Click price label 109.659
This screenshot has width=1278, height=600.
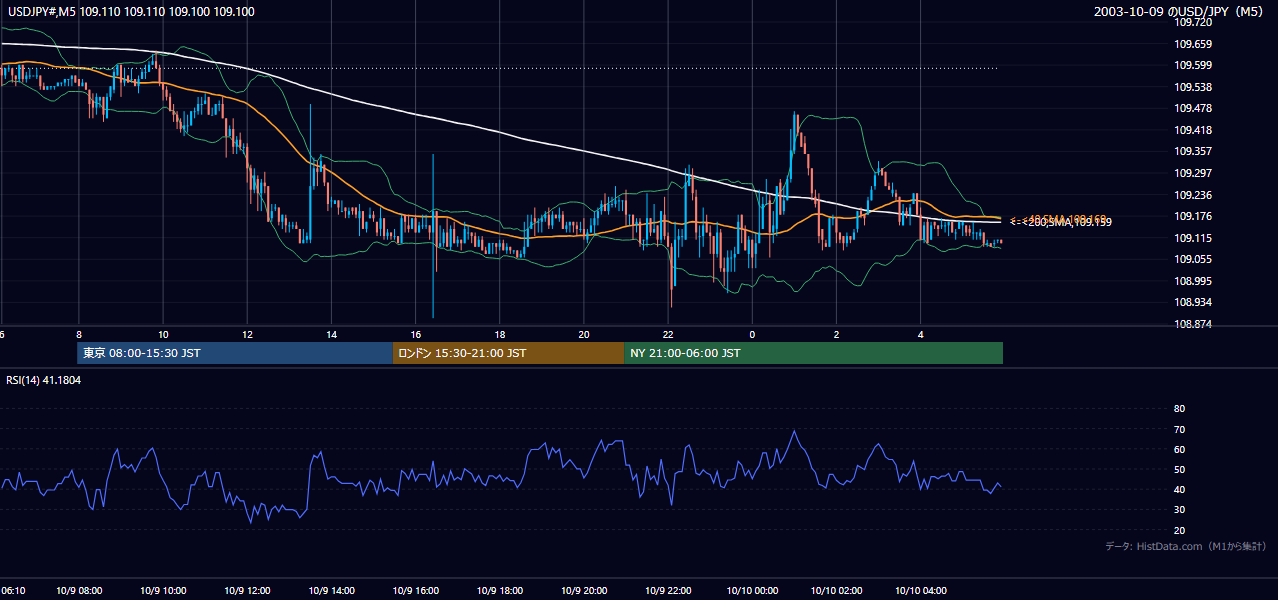click(x=1193, y=44)
